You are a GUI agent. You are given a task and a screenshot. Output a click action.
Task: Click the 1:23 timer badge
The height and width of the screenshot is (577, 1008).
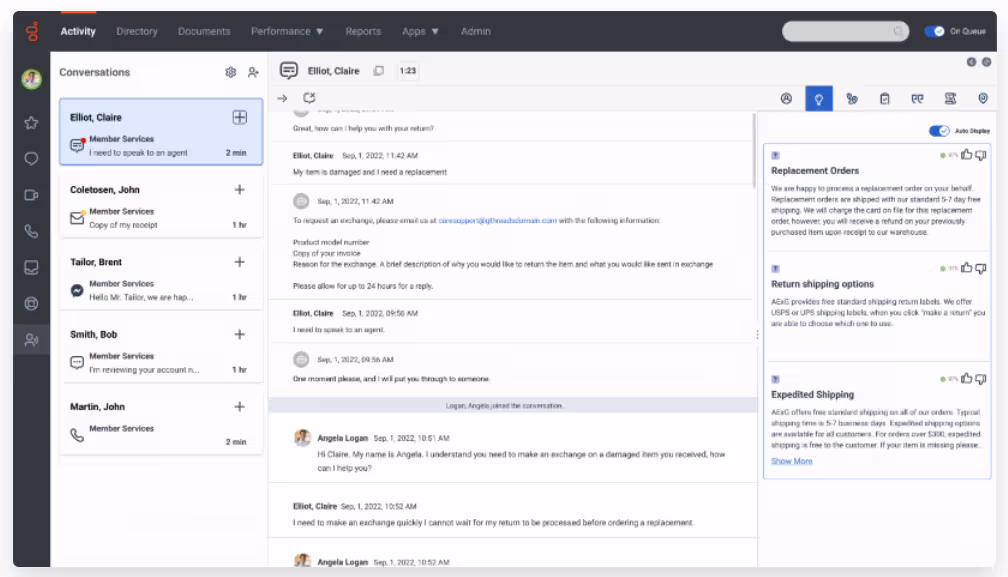pyautogui.click(x=408, y=71)
